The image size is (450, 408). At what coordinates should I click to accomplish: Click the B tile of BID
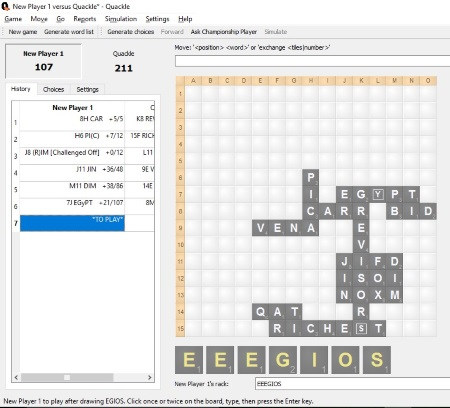click(395, 211)
